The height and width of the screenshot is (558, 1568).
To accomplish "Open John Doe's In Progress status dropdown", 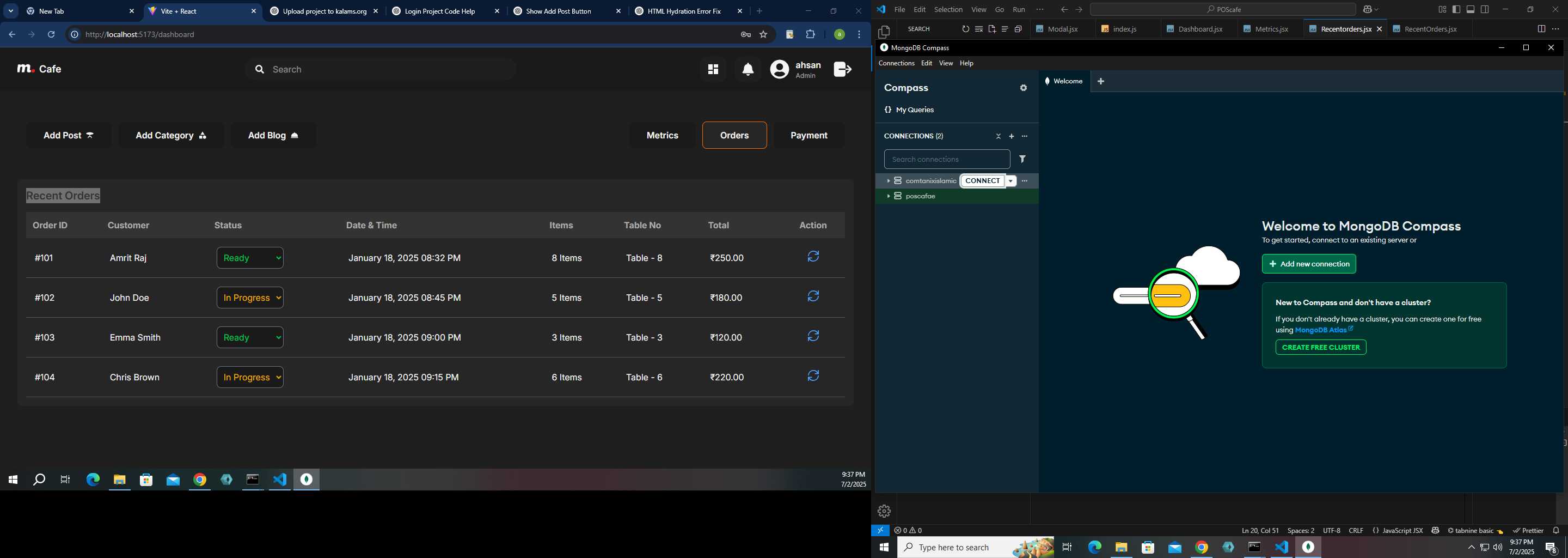I will pyautogui.click(x=250, y=298).
